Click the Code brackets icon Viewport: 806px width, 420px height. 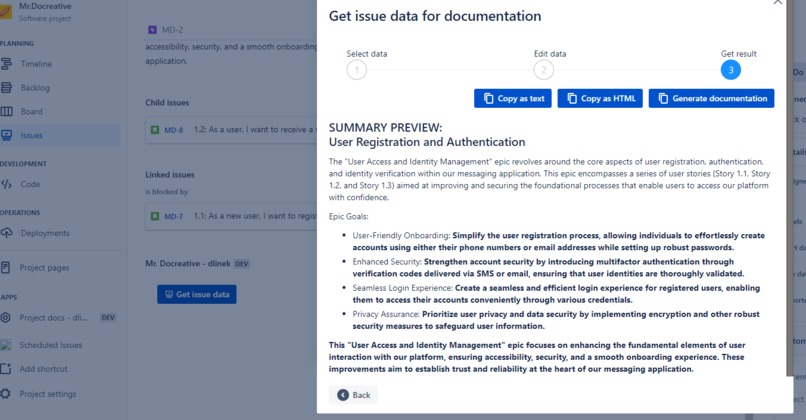pos(6,184)
